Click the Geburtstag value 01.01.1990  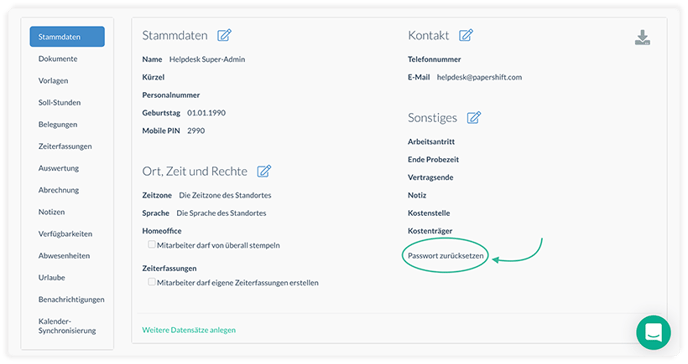click(206, 113)
